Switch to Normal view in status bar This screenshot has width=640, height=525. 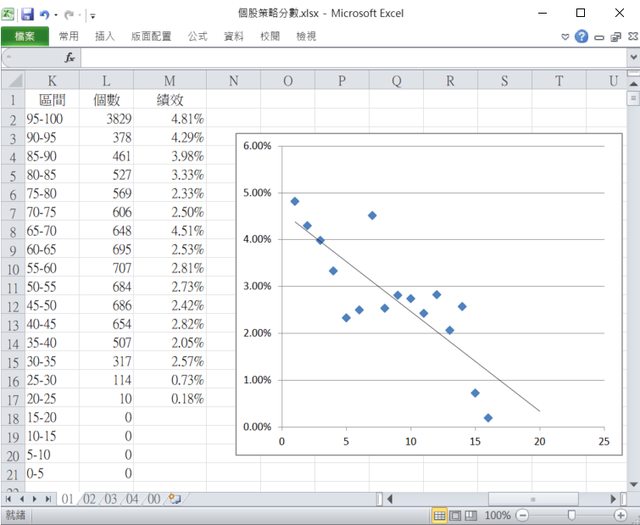click(439, 515)
